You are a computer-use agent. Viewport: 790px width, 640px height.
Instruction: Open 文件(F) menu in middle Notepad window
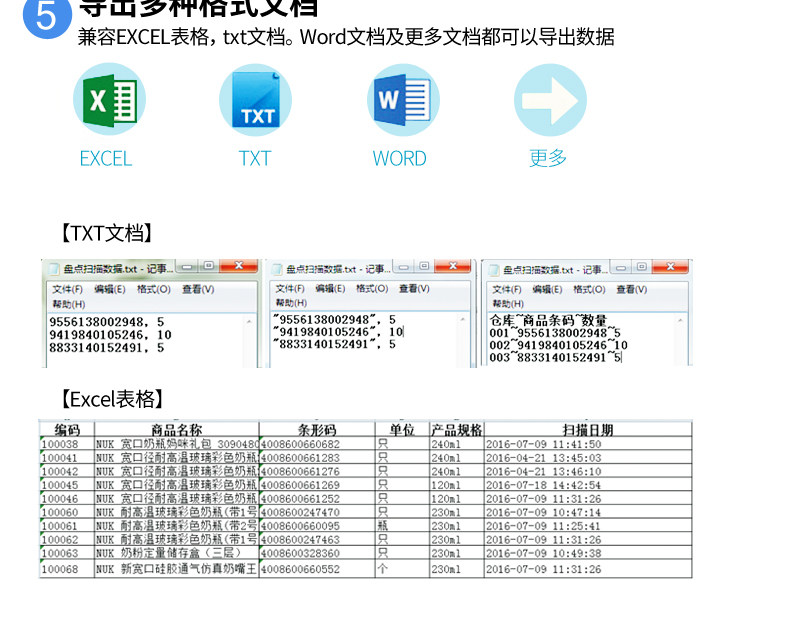click(x=290, y=288)
